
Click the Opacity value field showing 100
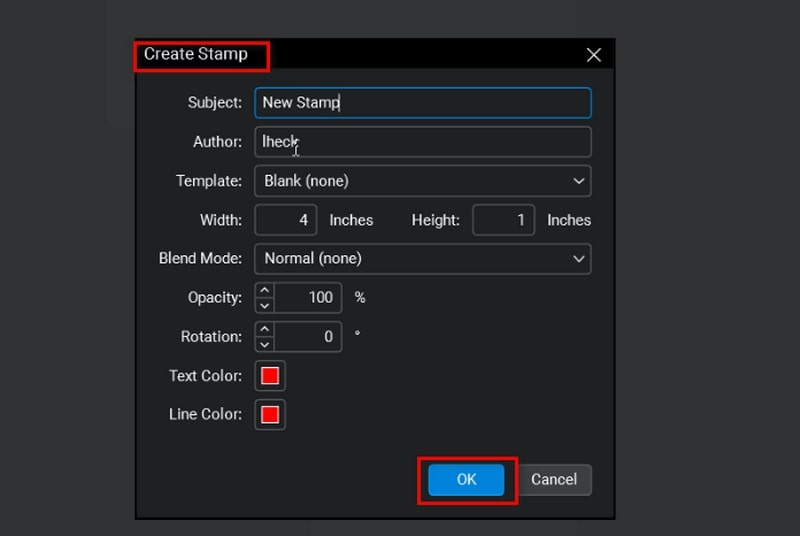point(307,298)
